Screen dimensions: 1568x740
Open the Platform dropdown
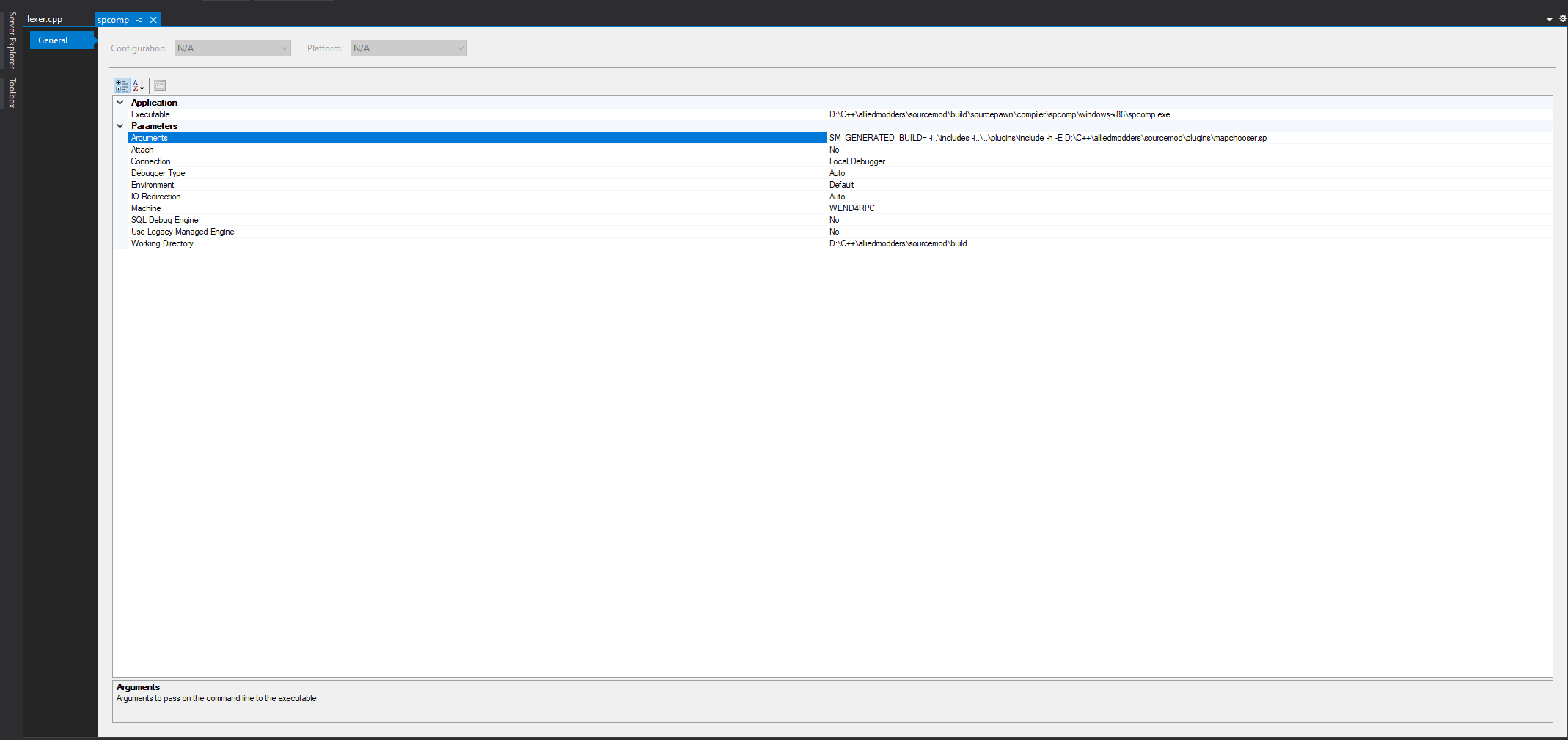(409, 48)
